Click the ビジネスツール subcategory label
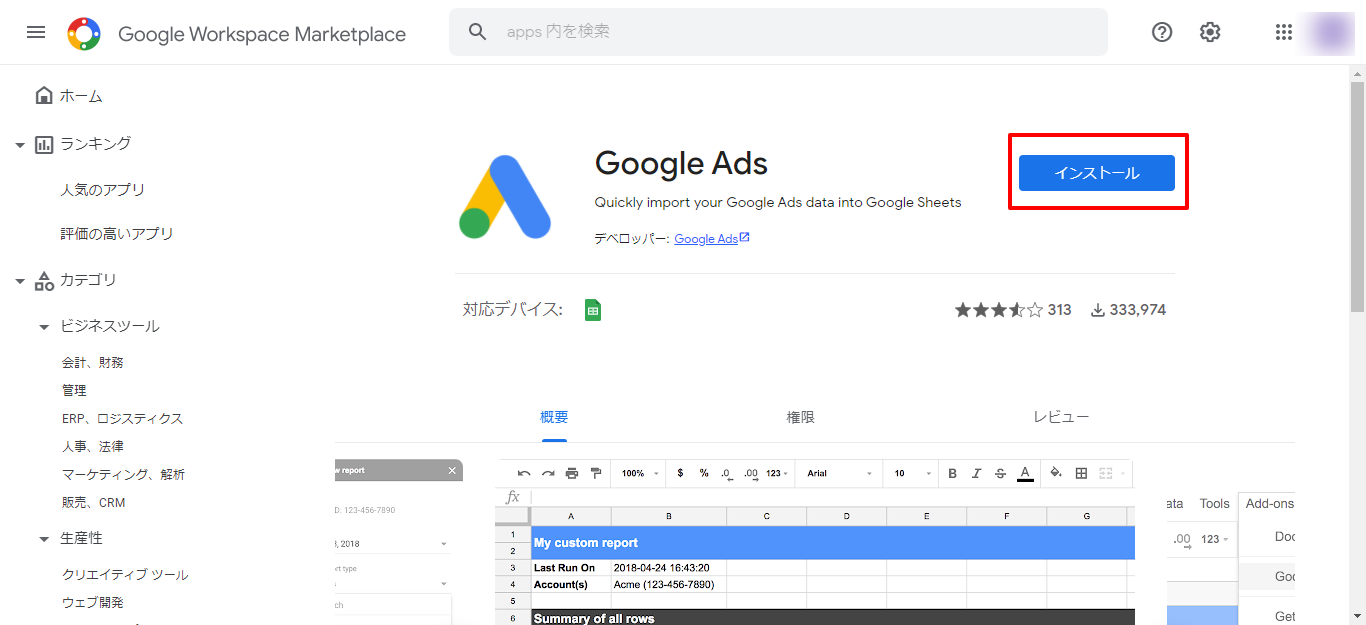This screenshot has width=1366, height=625. pyautogui.click(x=110, y=327)
